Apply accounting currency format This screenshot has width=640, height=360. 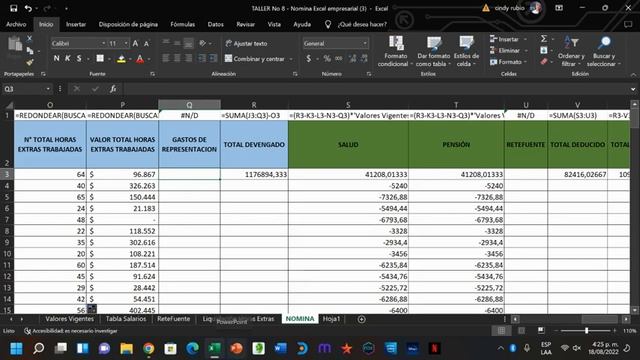(309, 59)
